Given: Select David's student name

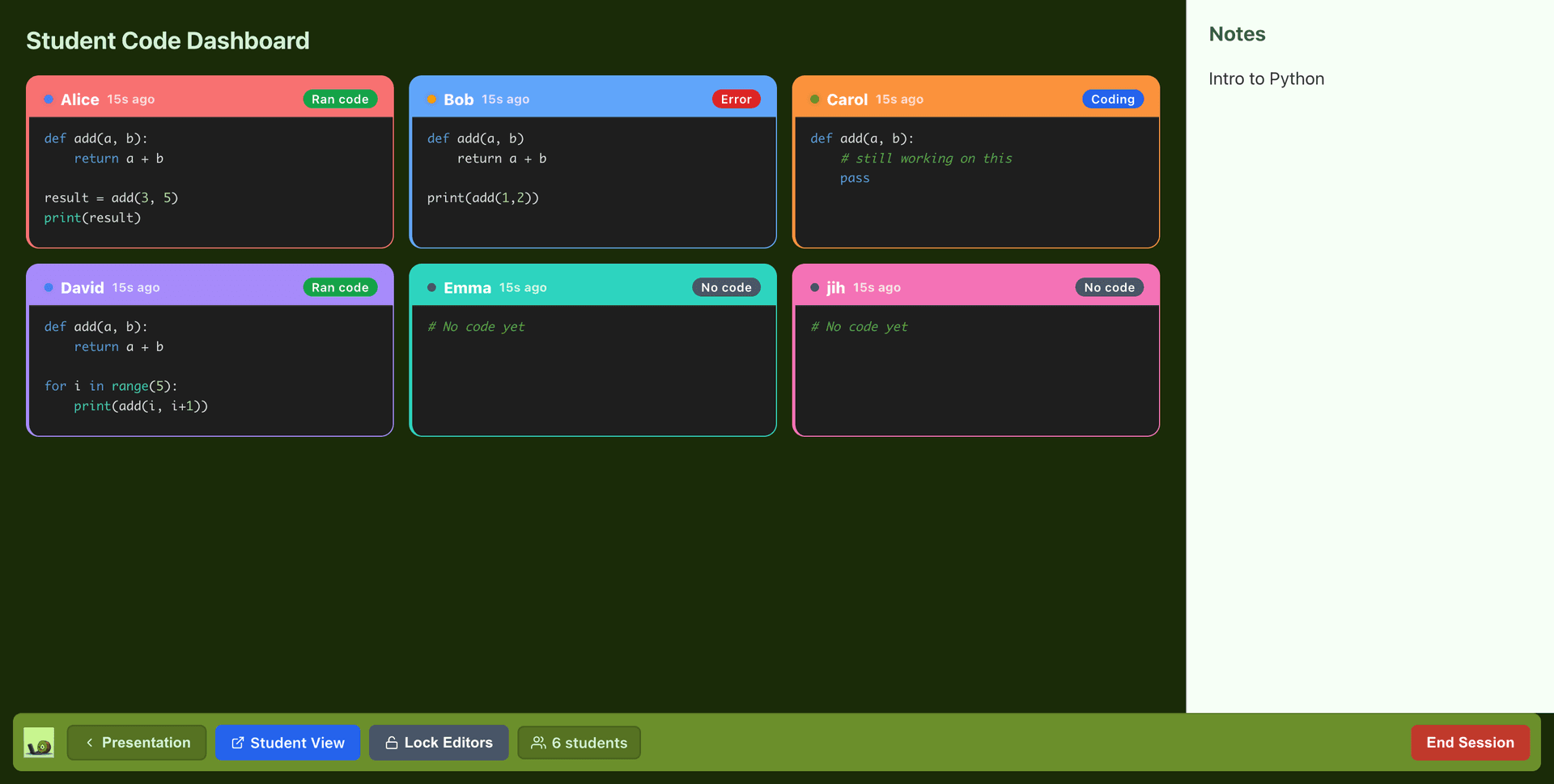Looking at the screenshot, I should (x=82, y=287).
